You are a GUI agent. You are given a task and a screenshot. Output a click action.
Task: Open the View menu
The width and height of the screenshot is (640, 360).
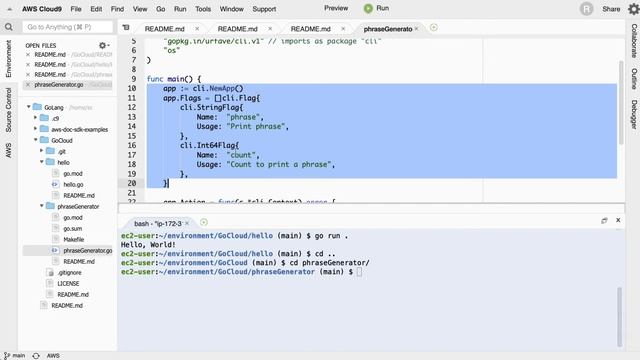pos(140,9)
